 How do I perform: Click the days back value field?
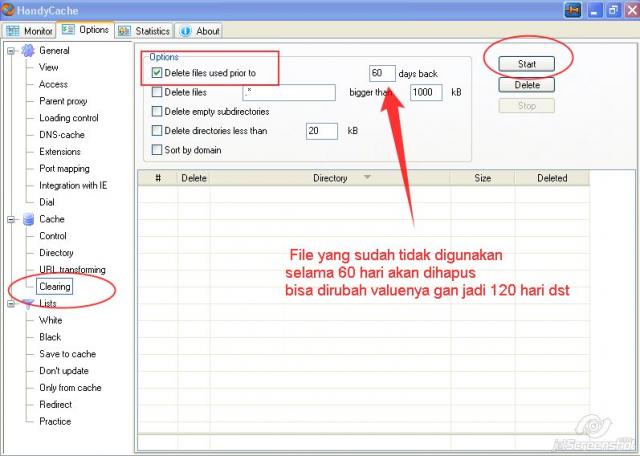[x=382, y=73]
